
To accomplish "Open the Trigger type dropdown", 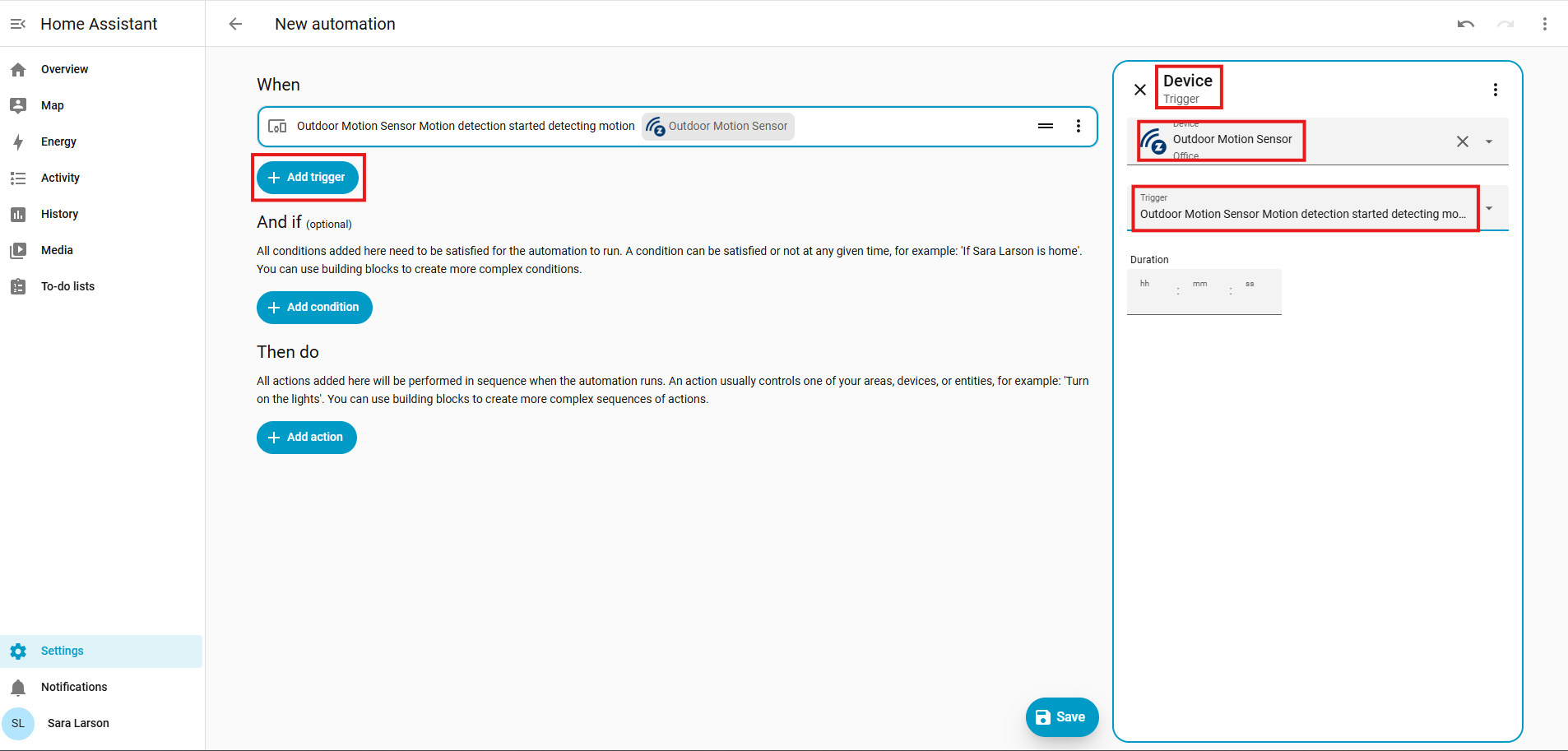I will coord(1318,208).
